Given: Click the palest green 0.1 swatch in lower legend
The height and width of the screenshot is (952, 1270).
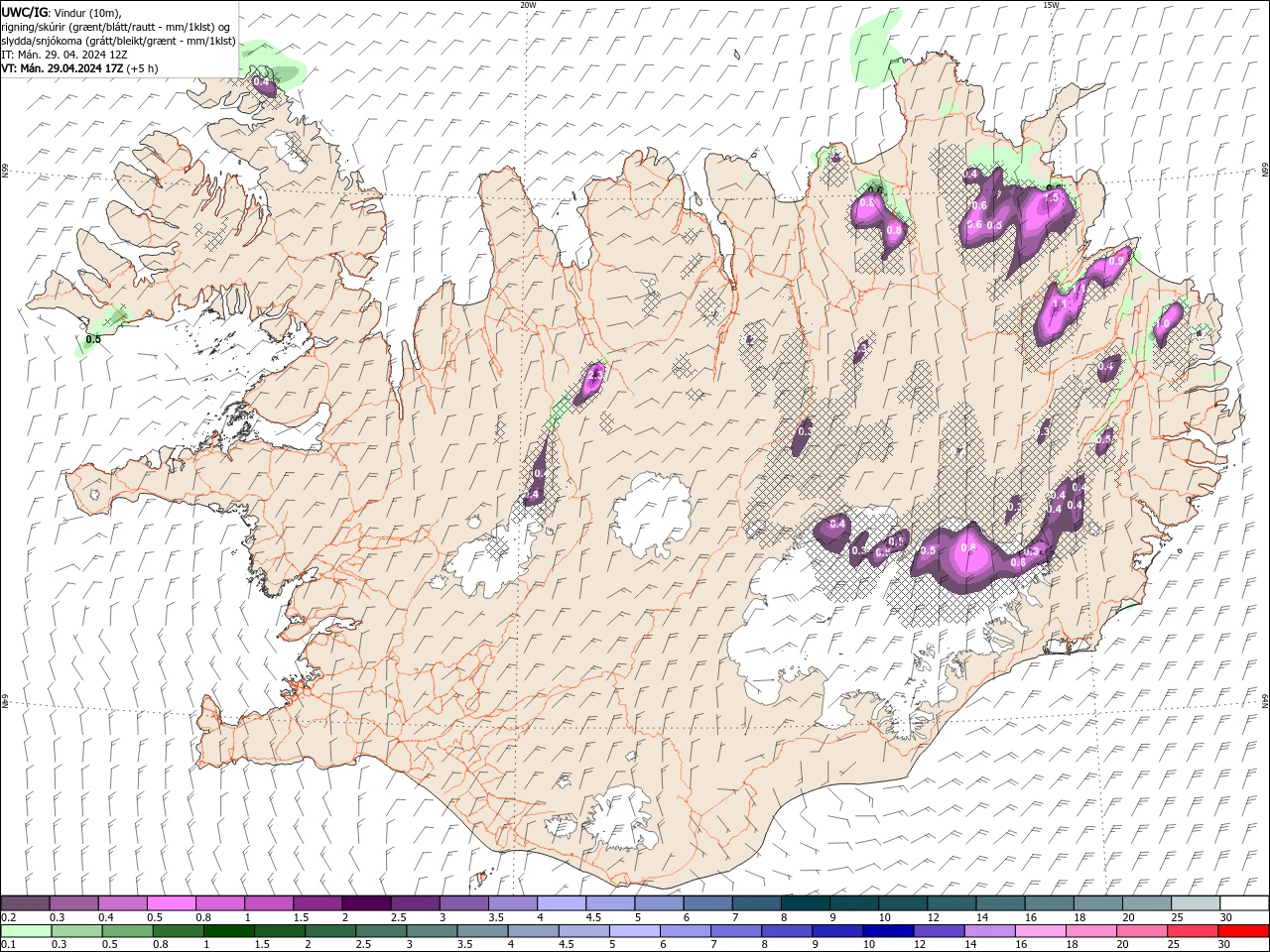Looking at the screenshot, I should tap(27, 931).
